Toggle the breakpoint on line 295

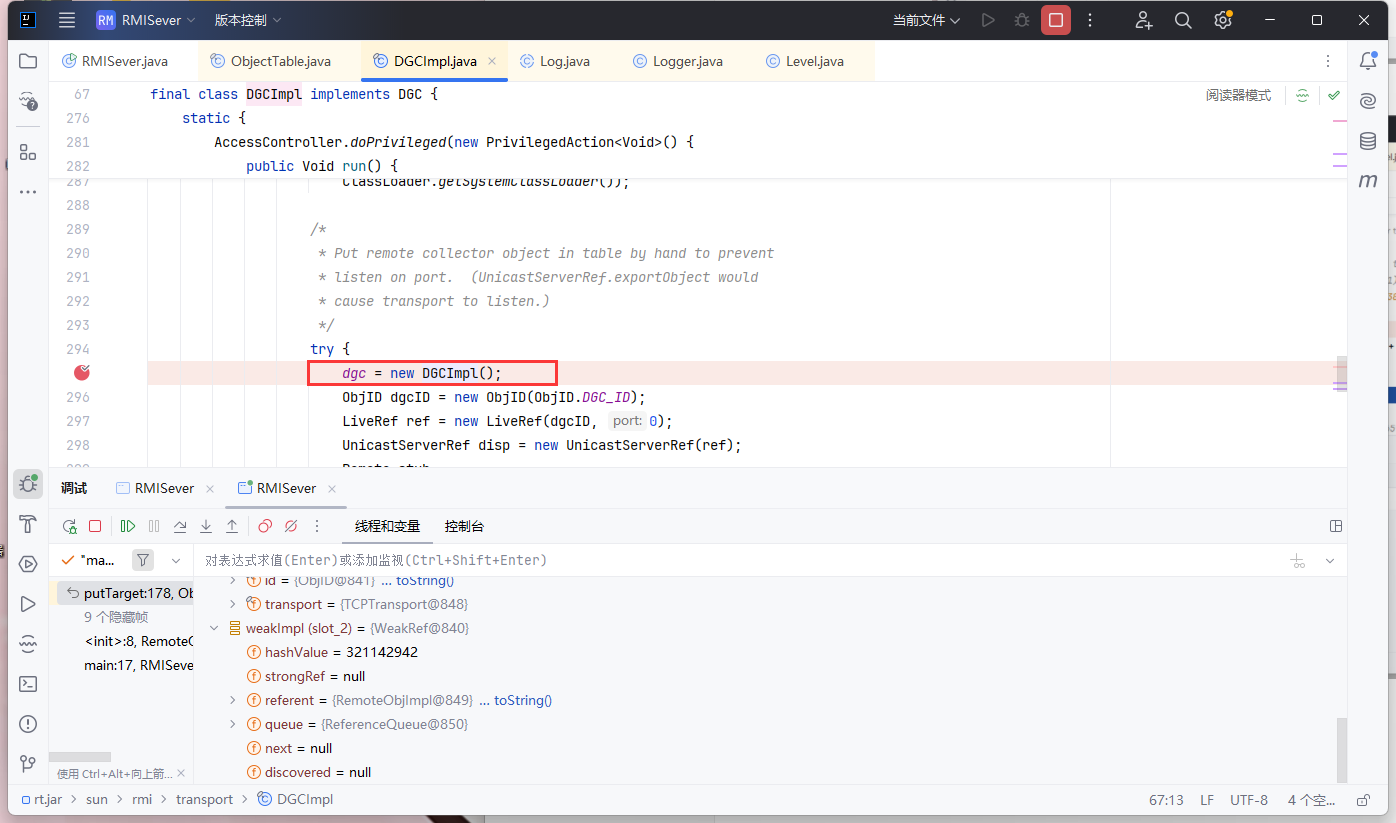(x=83, y=373)
